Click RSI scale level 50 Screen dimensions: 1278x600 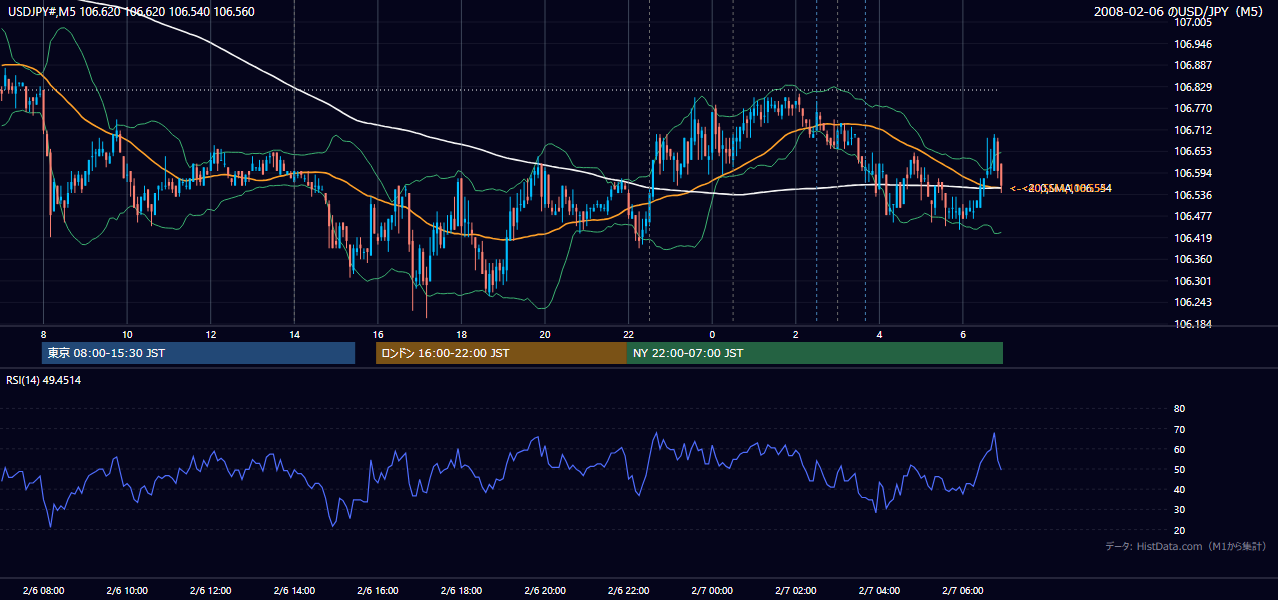point(1179,469)
